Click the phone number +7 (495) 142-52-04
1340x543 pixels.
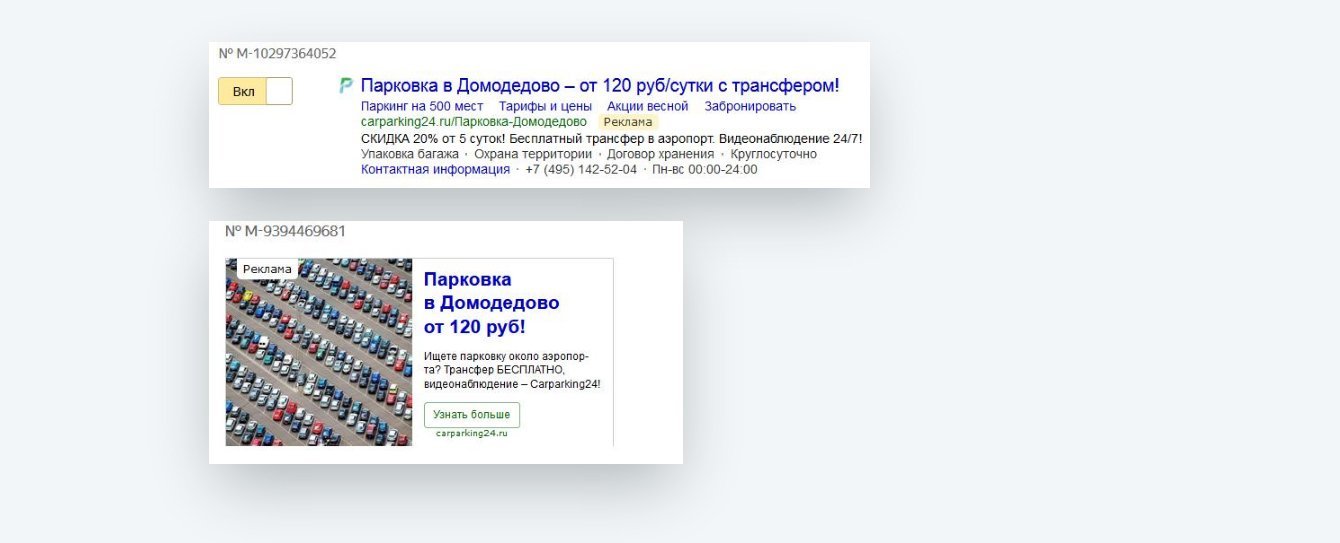tap(581, 170)
